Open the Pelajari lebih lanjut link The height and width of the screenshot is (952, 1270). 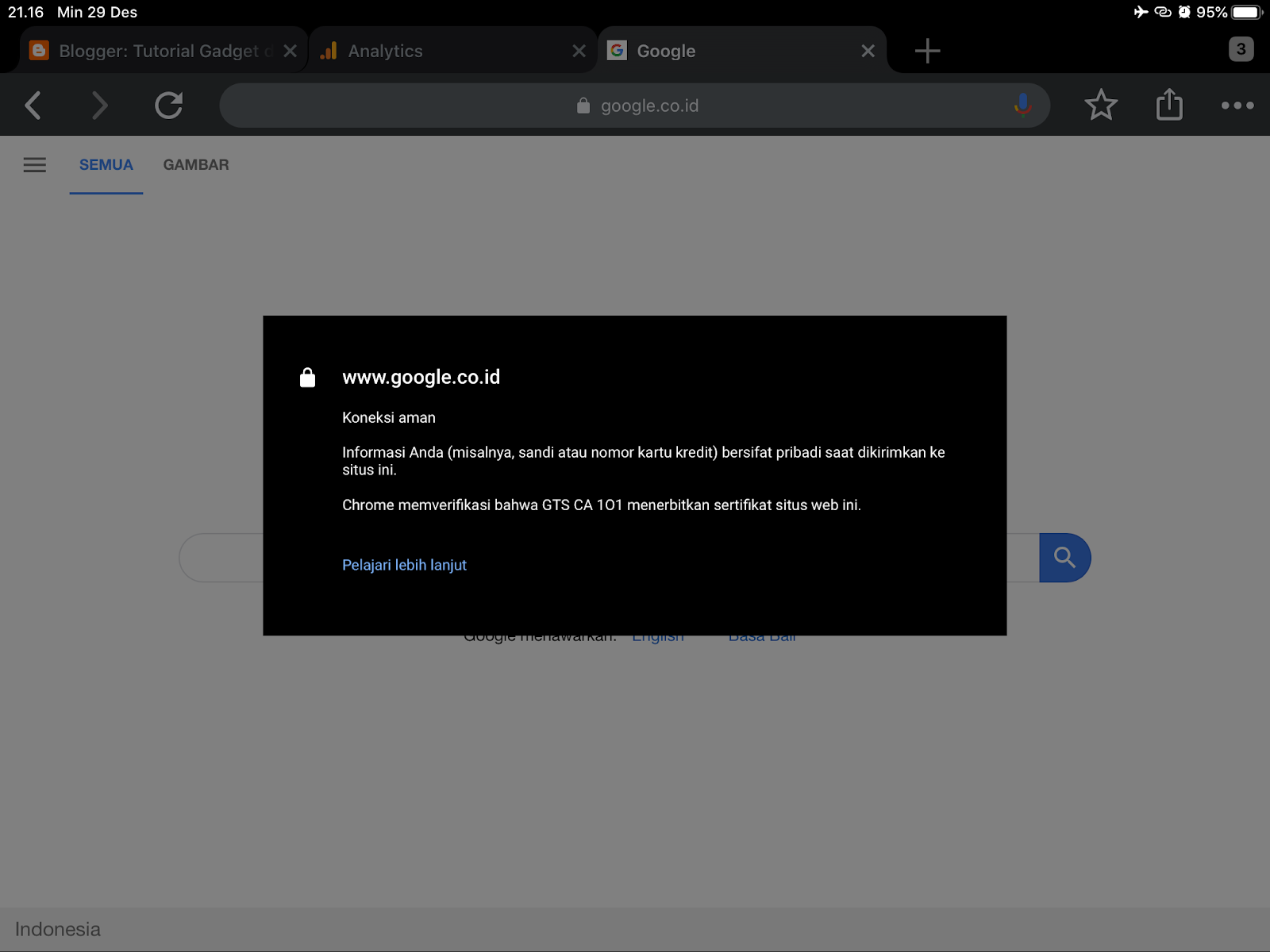404,565
